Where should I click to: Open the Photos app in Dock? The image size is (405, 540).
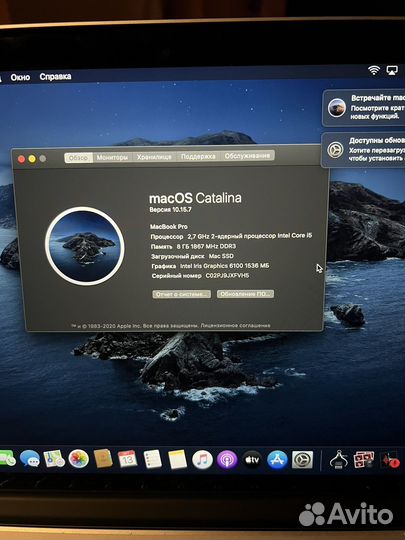[x=79, y=459]
